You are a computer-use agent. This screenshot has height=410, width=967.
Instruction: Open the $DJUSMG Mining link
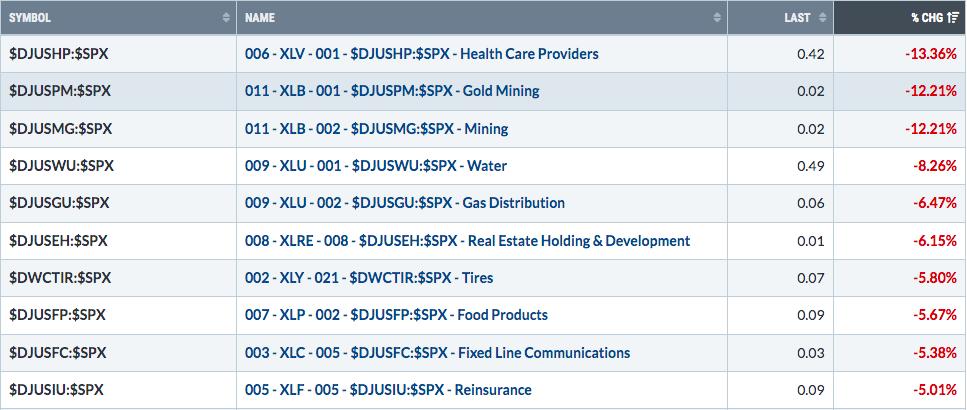377,128
